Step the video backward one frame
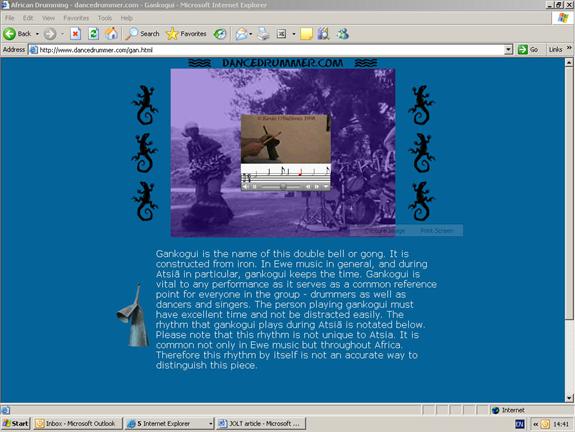 click(308, 187)
